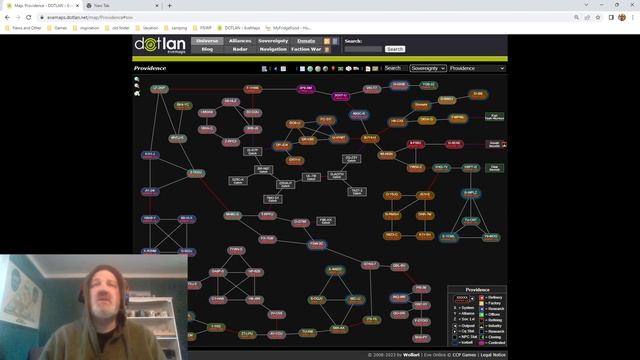Screen dimensions: 640x360
Task: Click the Wollari footer link
Action: (411, 355)
